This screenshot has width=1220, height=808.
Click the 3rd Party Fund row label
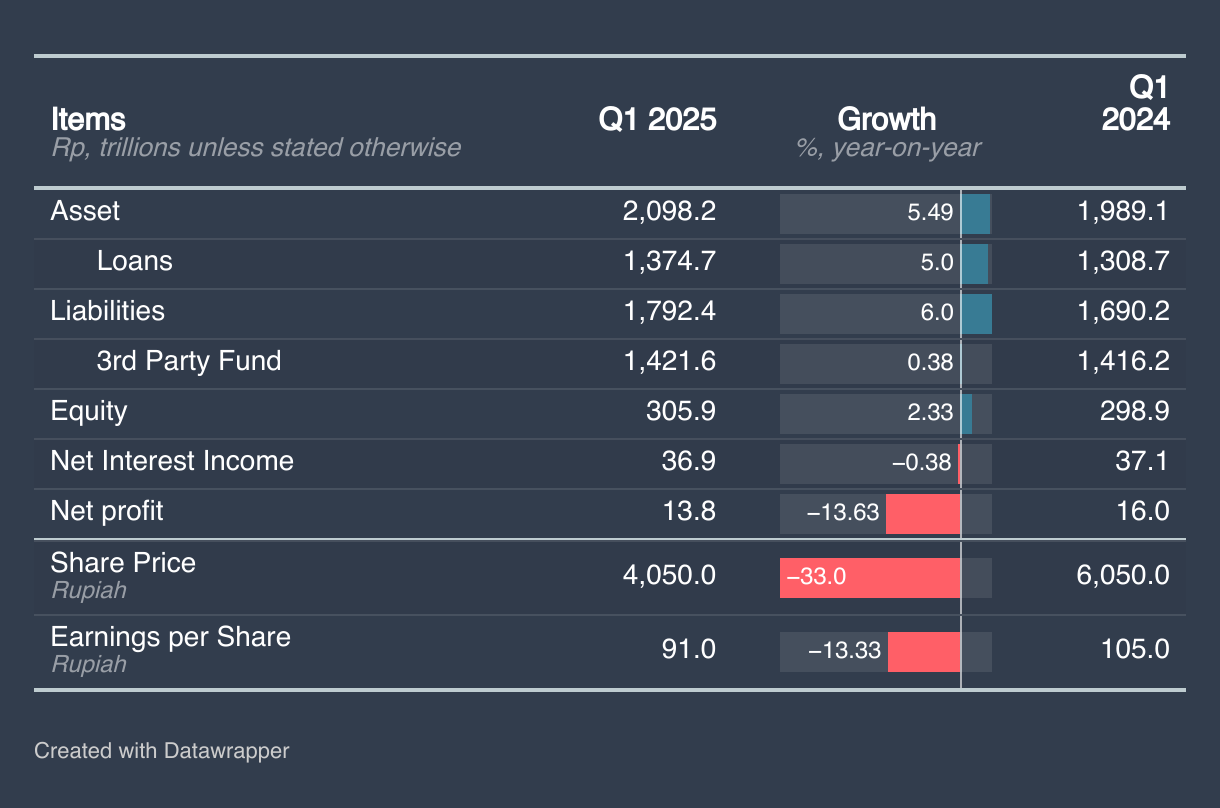pos(188,361)
